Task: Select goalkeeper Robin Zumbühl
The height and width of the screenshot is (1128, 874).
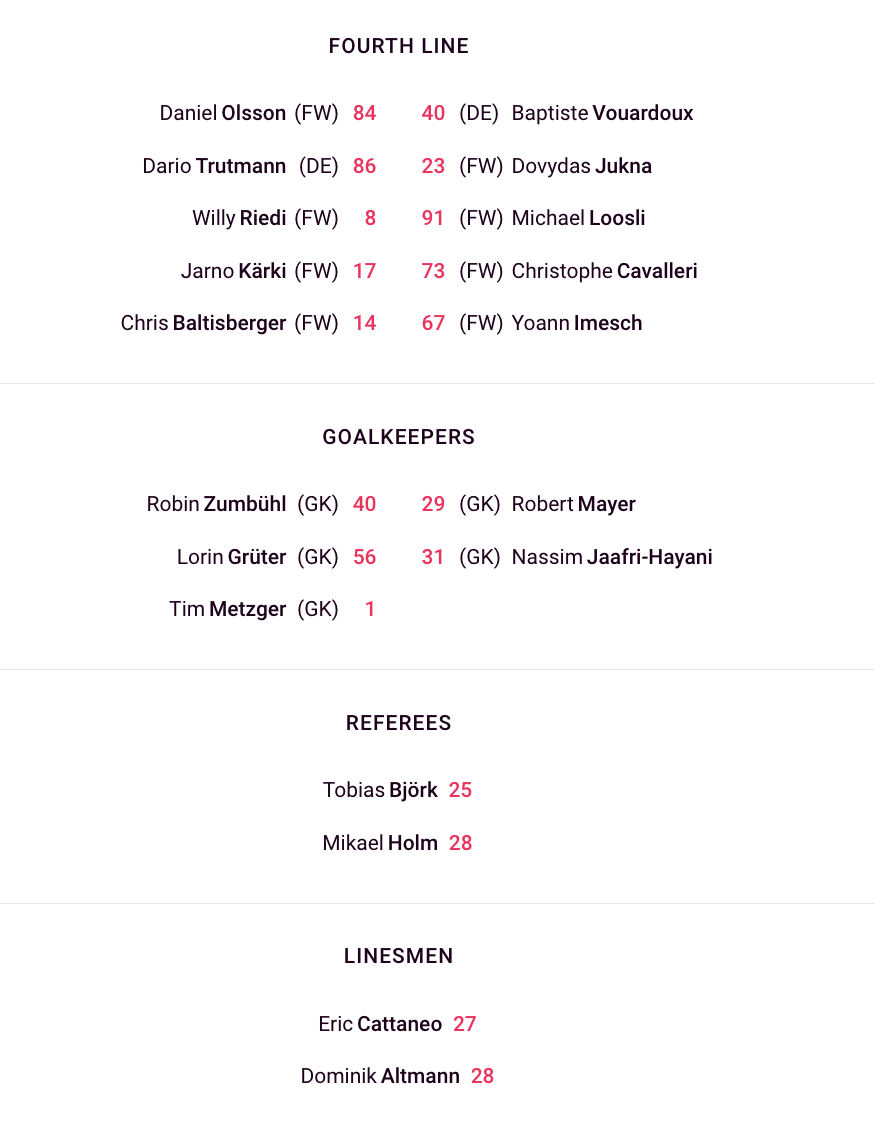Action: point(216,504)
